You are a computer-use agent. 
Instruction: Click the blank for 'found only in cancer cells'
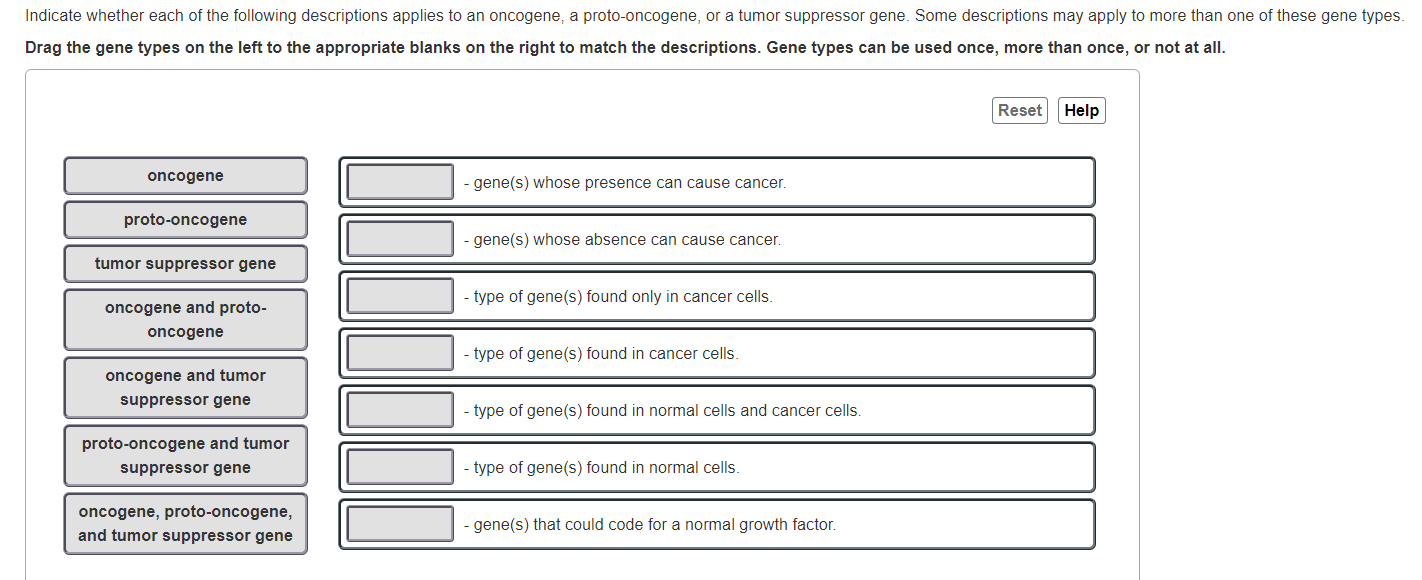click(399, 295)
